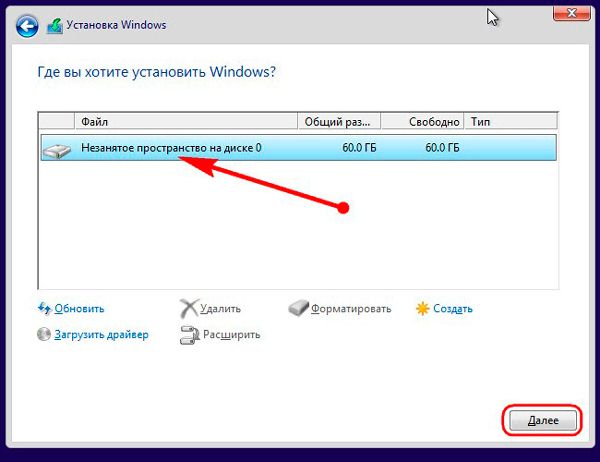Go back with the blue arrow button
Screen dimensions: 600x462
tap(27, 26)
